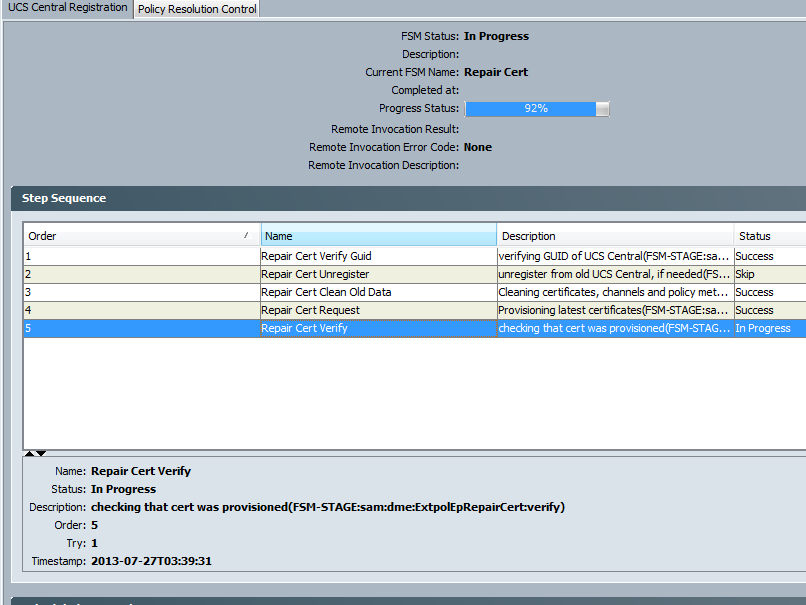Click order number 5 in the highlighted row

pos(28,328)
